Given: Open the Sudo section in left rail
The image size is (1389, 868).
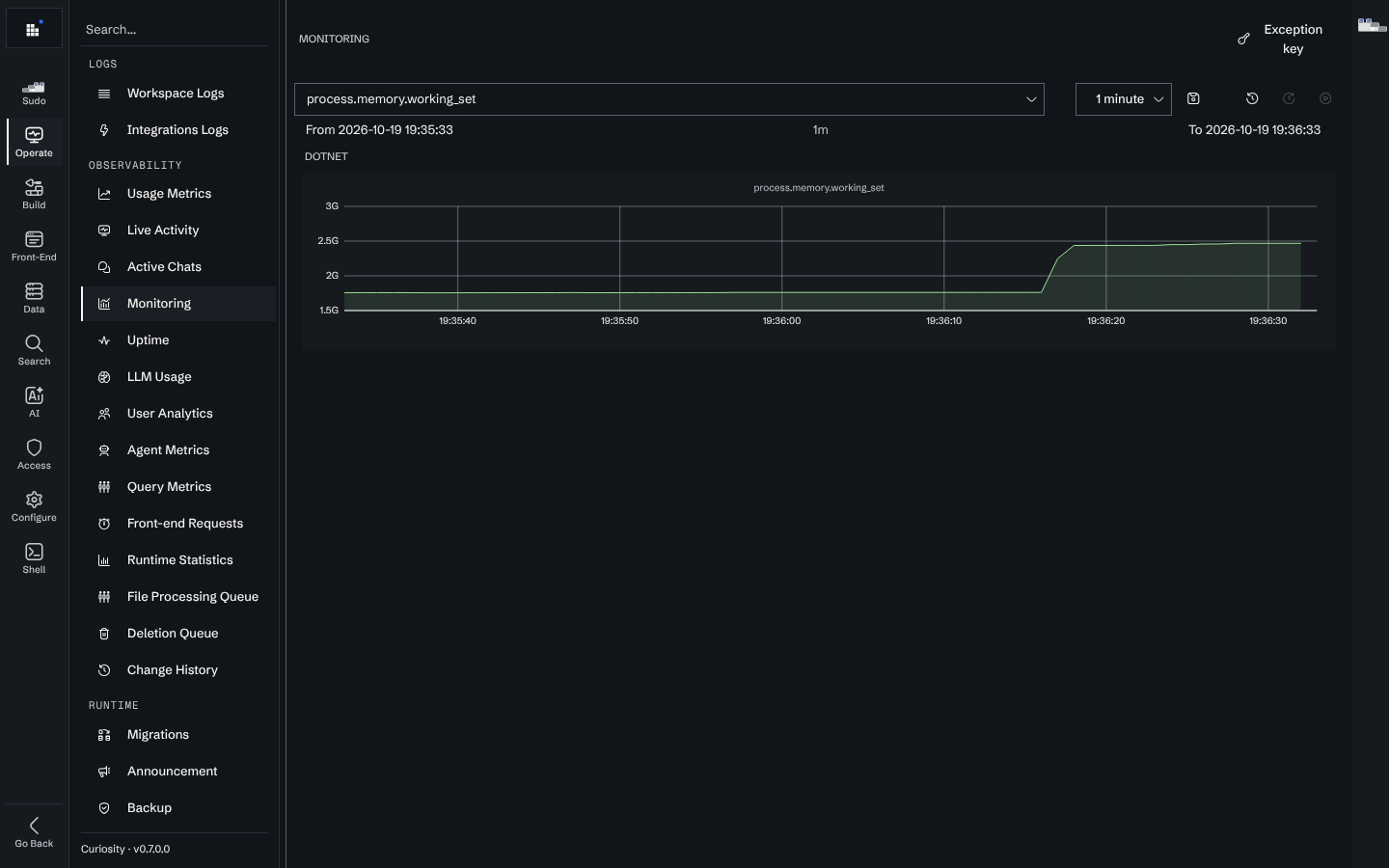Looking at the screenshot, I should [x=34, y=92].
